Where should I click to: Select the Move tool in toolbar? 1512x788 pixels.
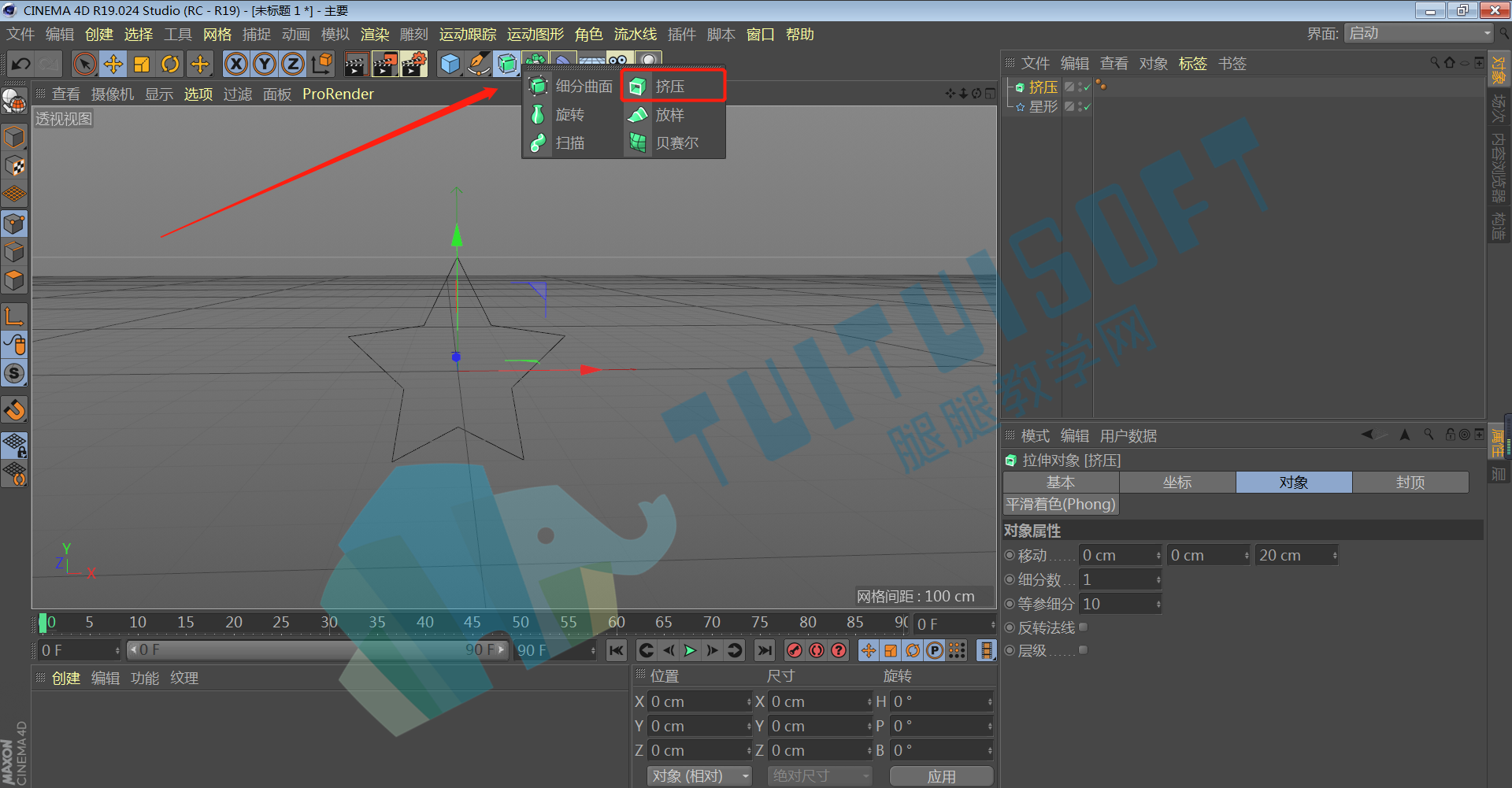pyautogui.click(x=113, y=64)
